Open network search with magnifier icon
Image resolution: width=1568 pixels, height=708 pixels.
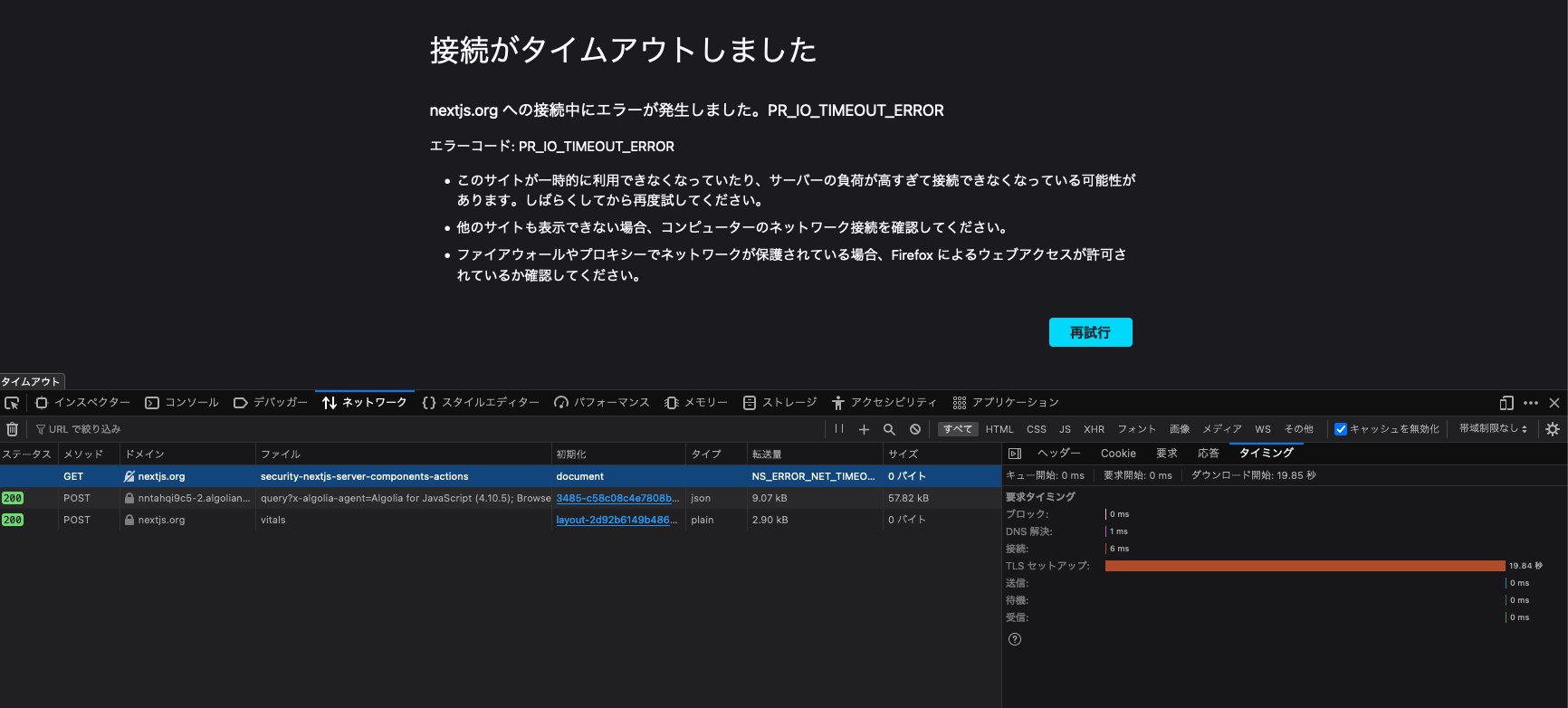(x=889, y=429)
